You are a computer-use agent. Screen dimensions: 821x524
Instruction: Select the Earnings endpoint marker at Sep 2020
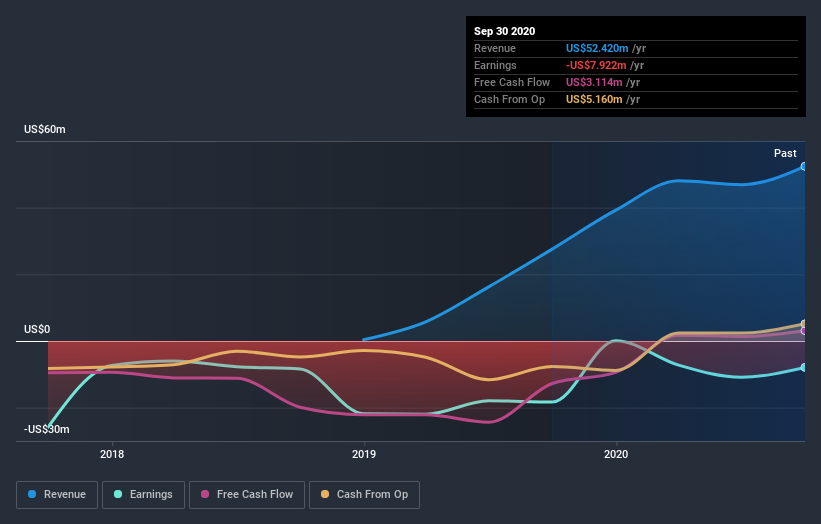pyautogui.click(x=803, y=367)
